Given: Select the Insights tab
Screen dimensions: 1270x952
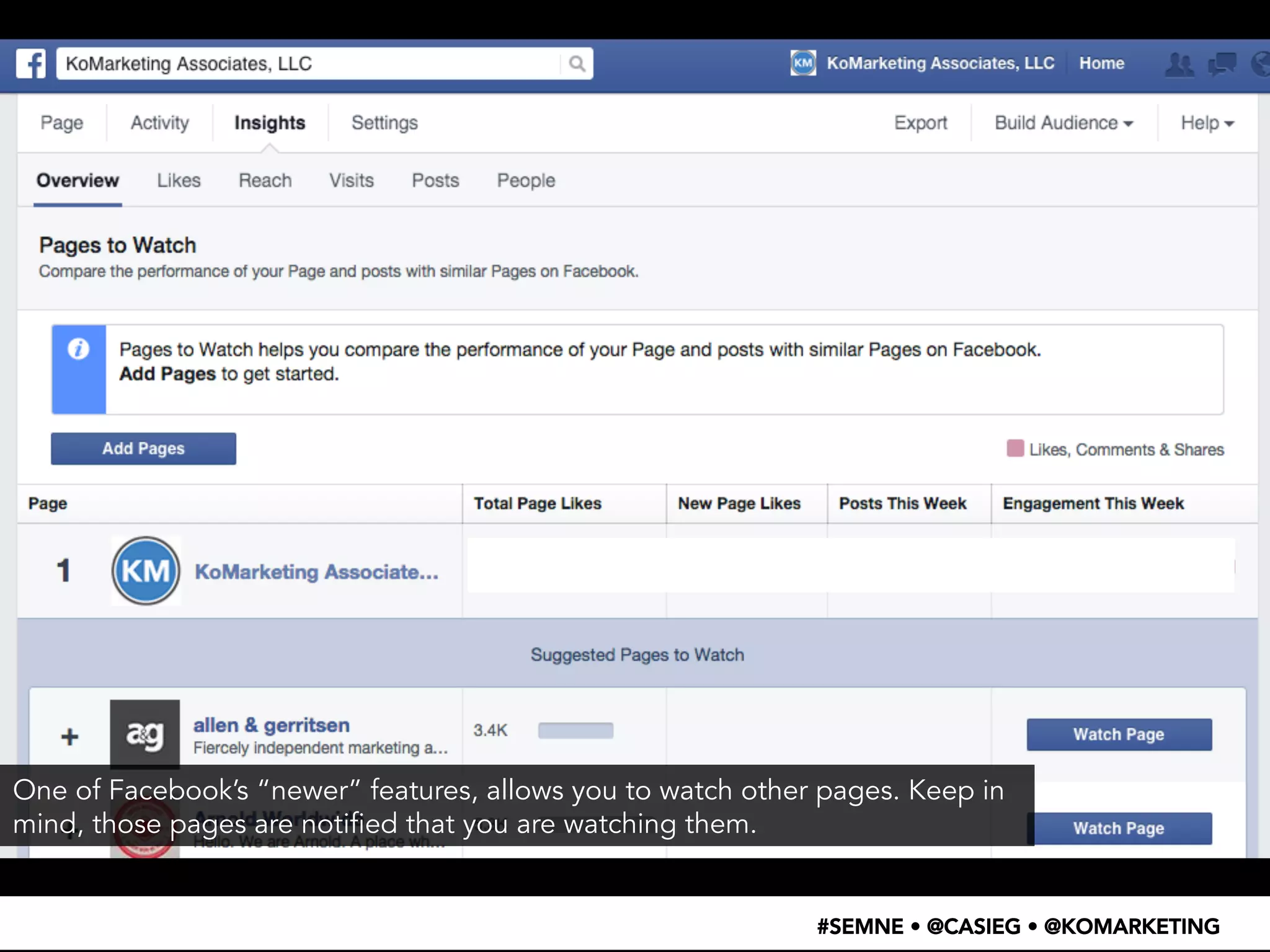Looking at the screenshot, I should [270, 123].
